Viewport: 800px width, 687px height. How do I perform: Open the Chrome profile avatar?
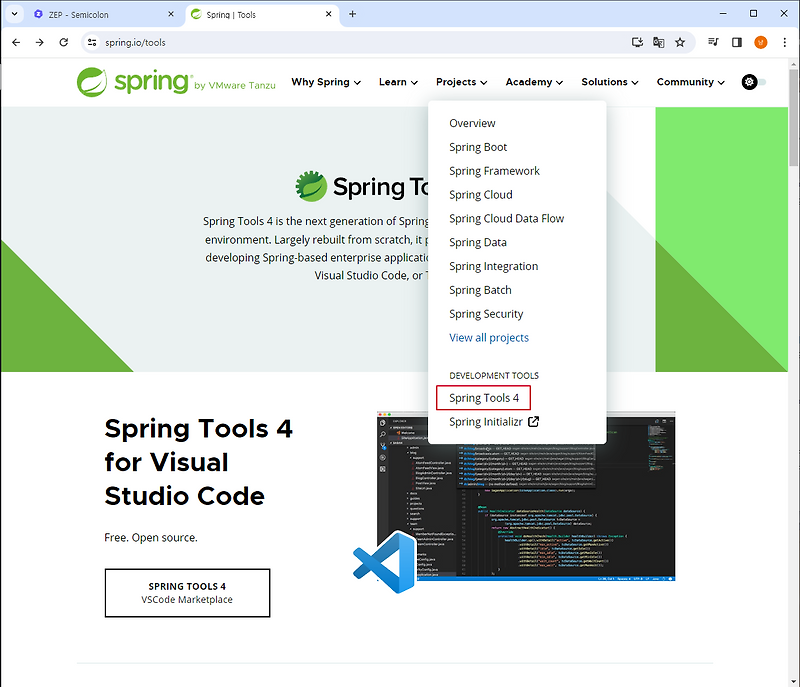760,42
